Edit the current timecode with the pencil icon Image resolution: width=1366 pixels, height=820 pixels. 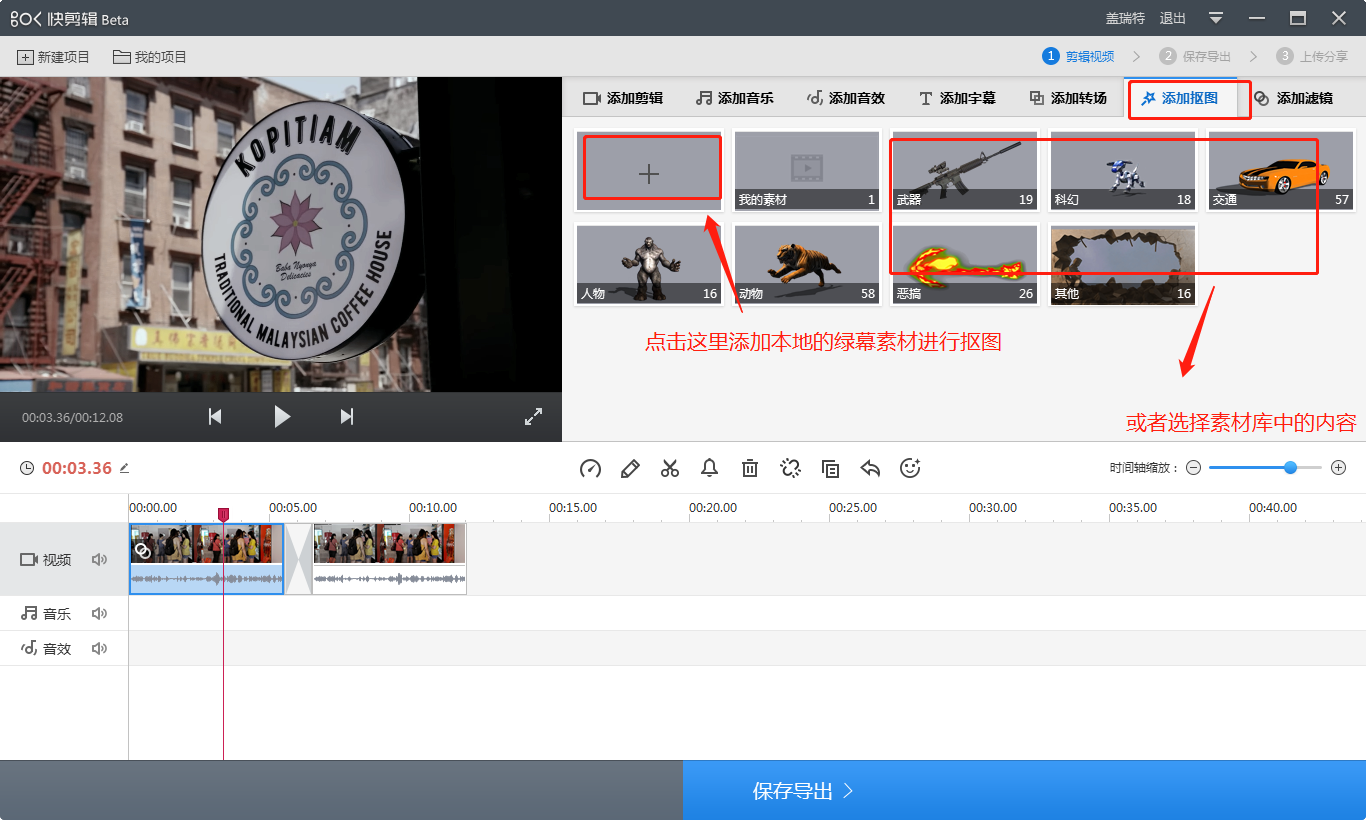tap(124, 468)
